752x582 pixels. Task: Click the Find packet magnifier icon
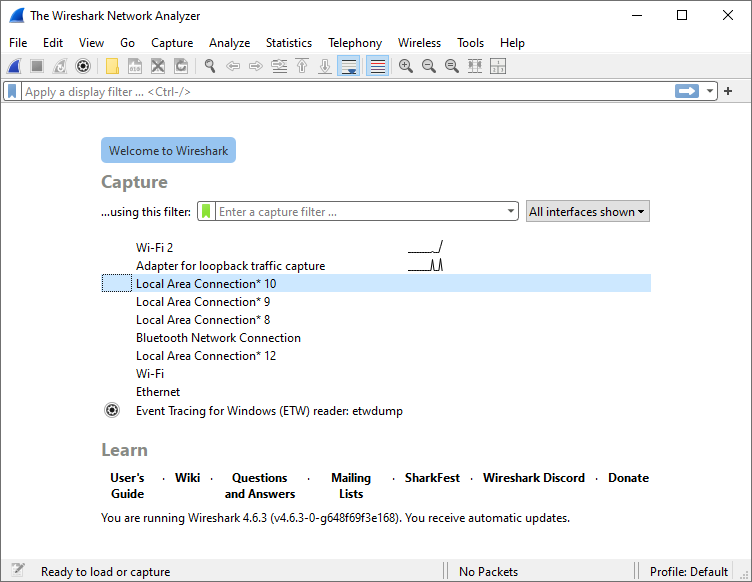coord(210,66)
